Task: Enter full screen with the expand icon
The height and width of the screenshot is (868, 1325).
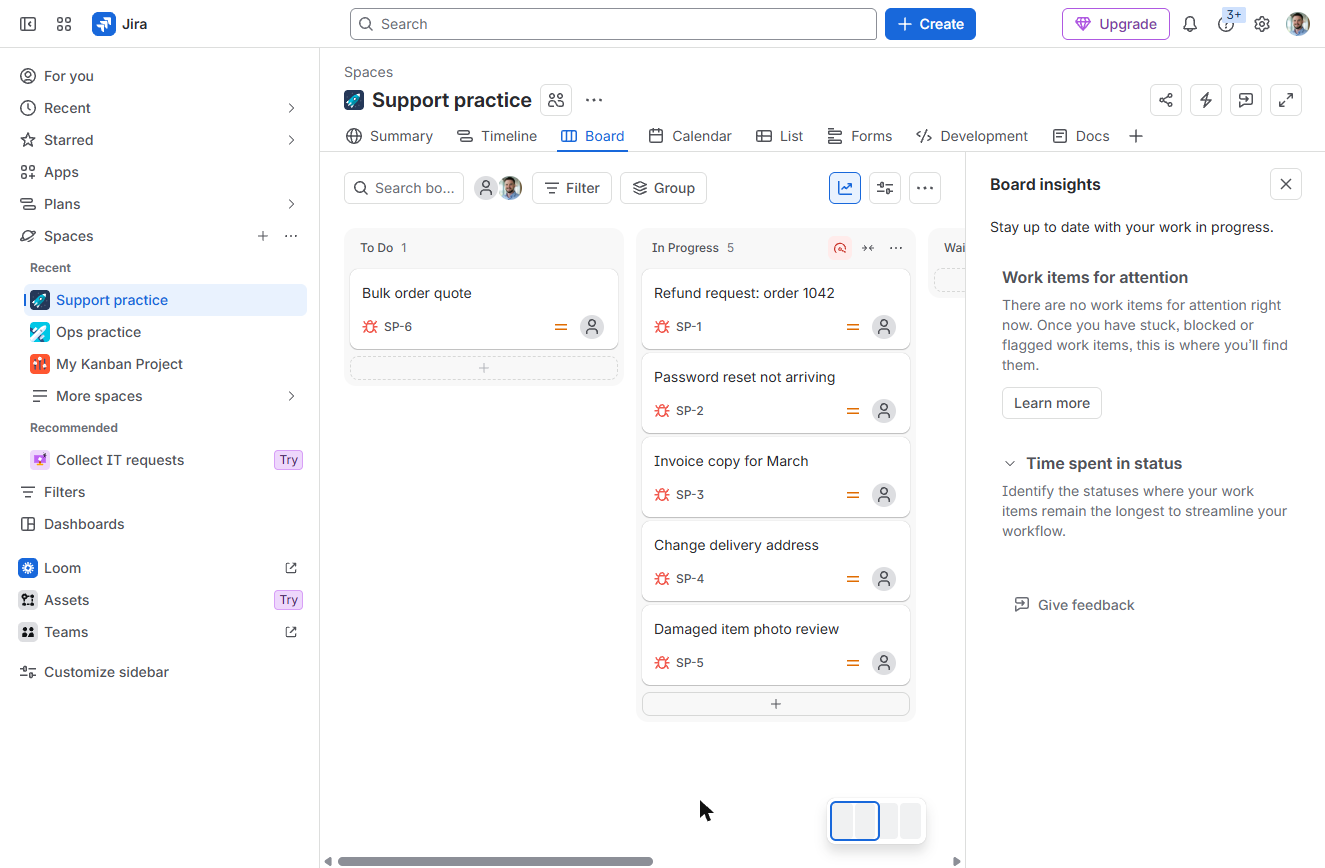Action: 1286,100
